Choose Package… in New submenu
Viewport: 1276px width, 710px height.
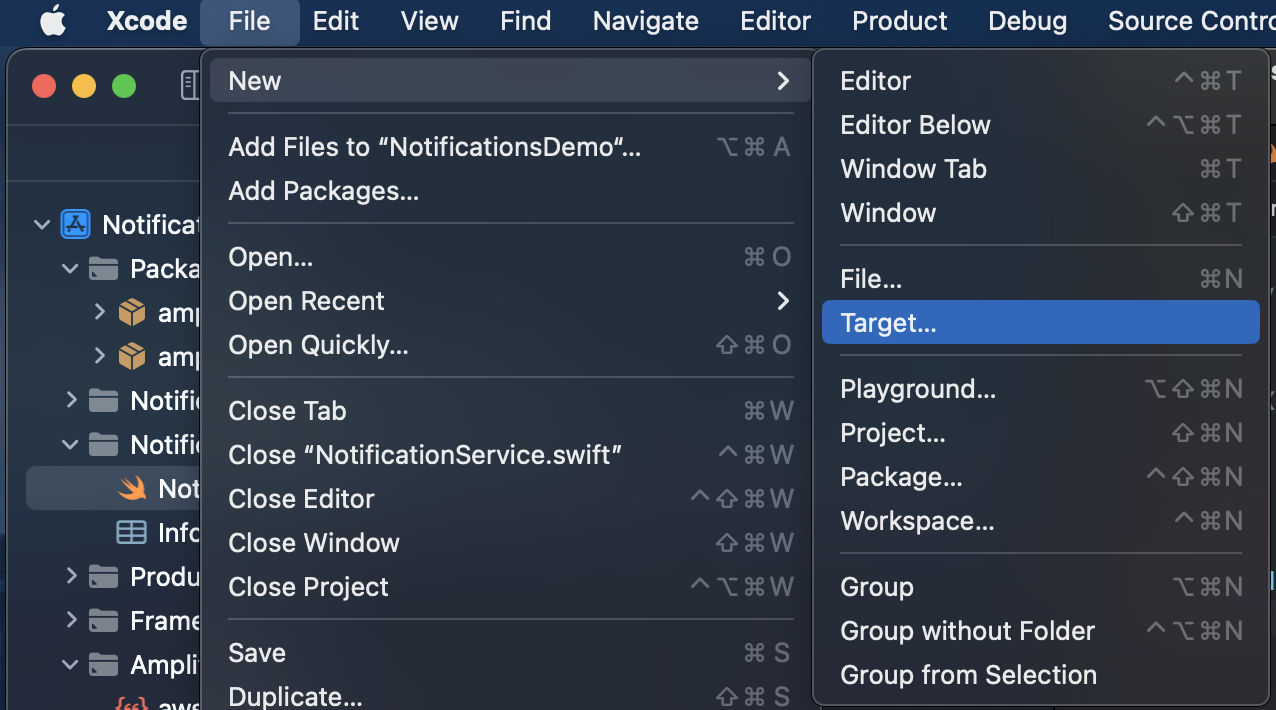1041,477
